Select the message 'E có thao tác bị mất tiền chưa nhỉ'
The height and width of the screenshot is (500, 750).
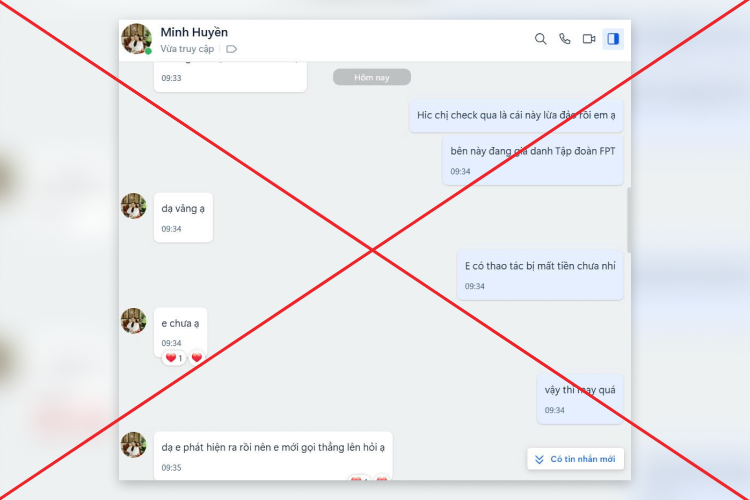coord(540,275)
